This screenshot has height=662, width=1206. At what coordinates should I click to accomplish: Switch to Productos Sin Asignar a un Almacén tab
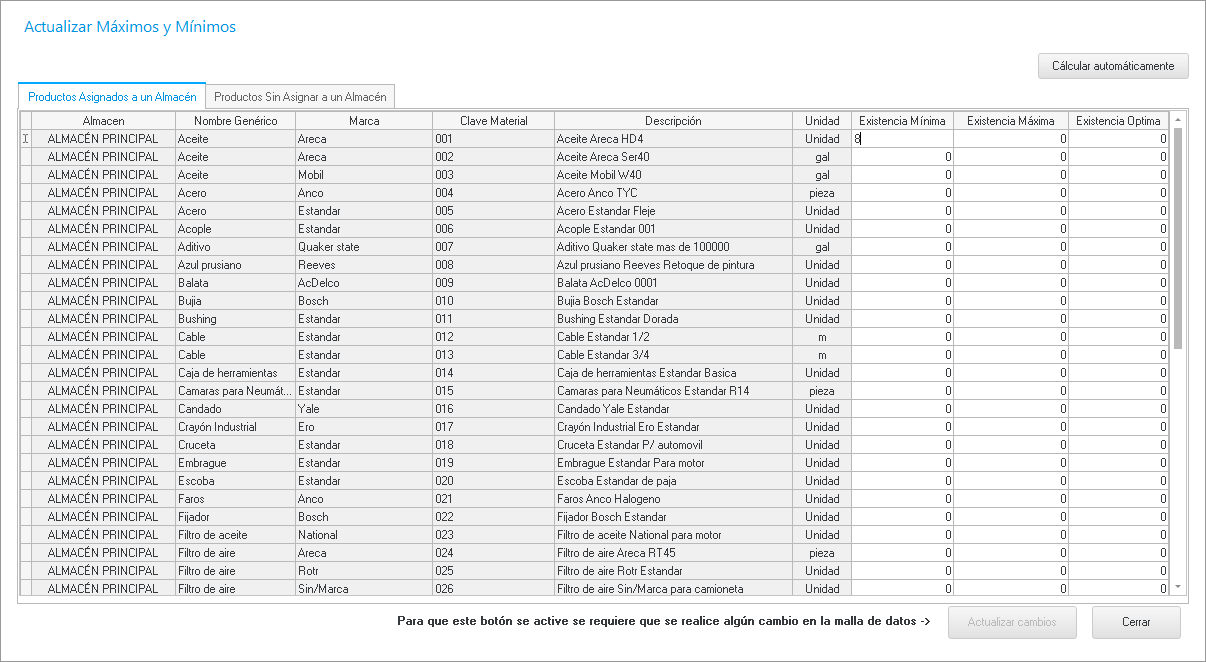click(x=300, y=97)
